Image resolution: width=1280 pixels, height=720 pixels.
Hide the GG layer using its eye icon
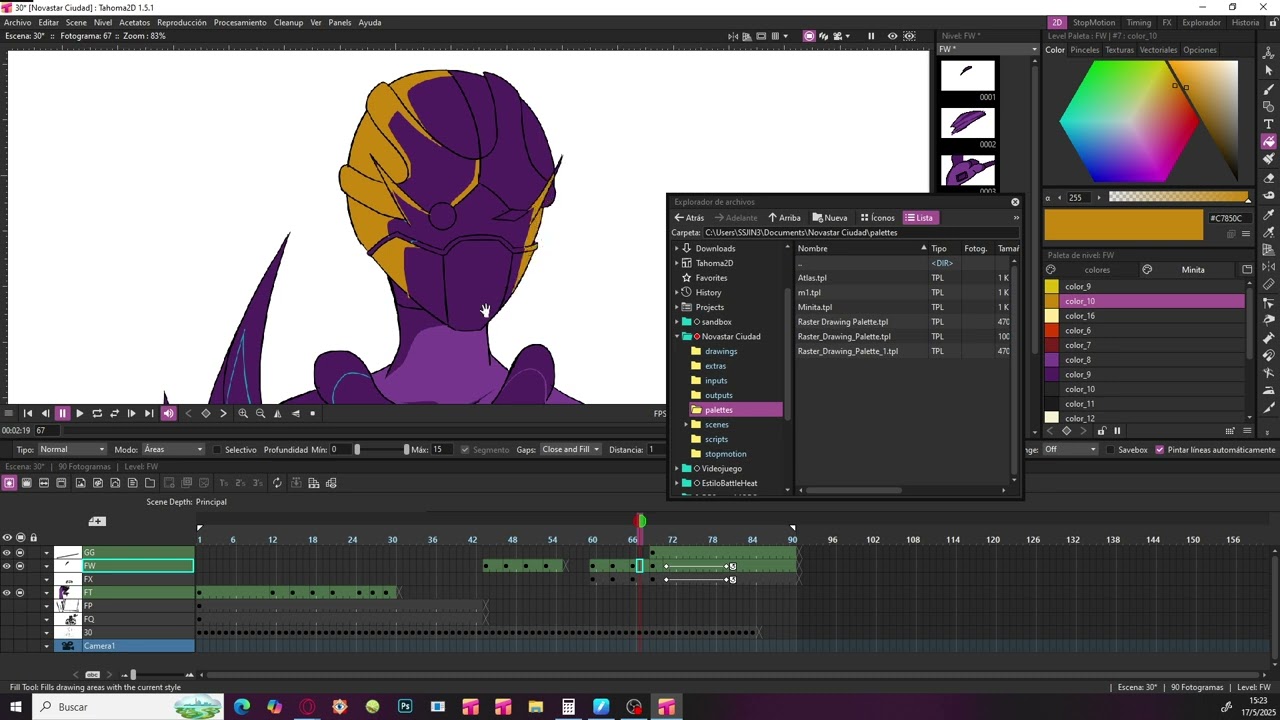coord(7,553)
